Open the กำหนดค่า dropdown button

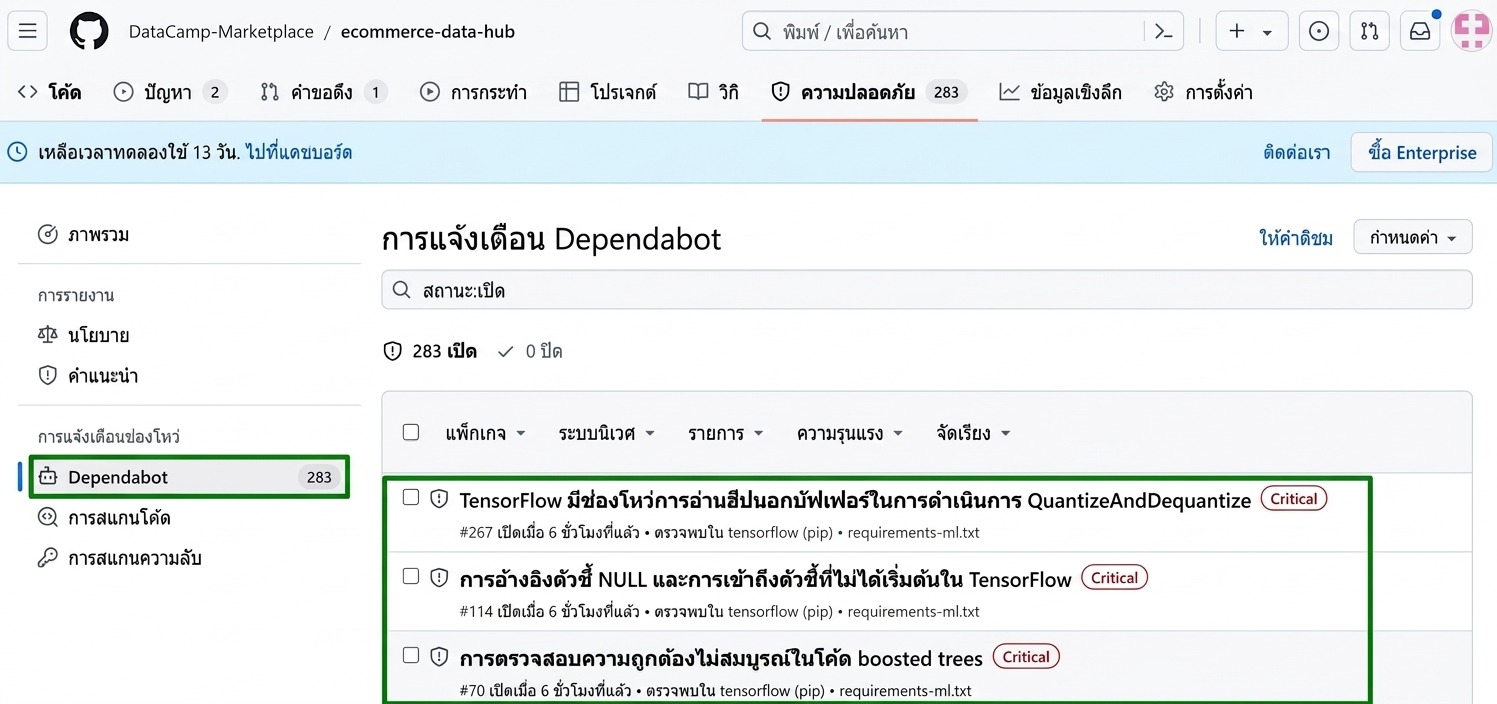(x=1413, y=238)
